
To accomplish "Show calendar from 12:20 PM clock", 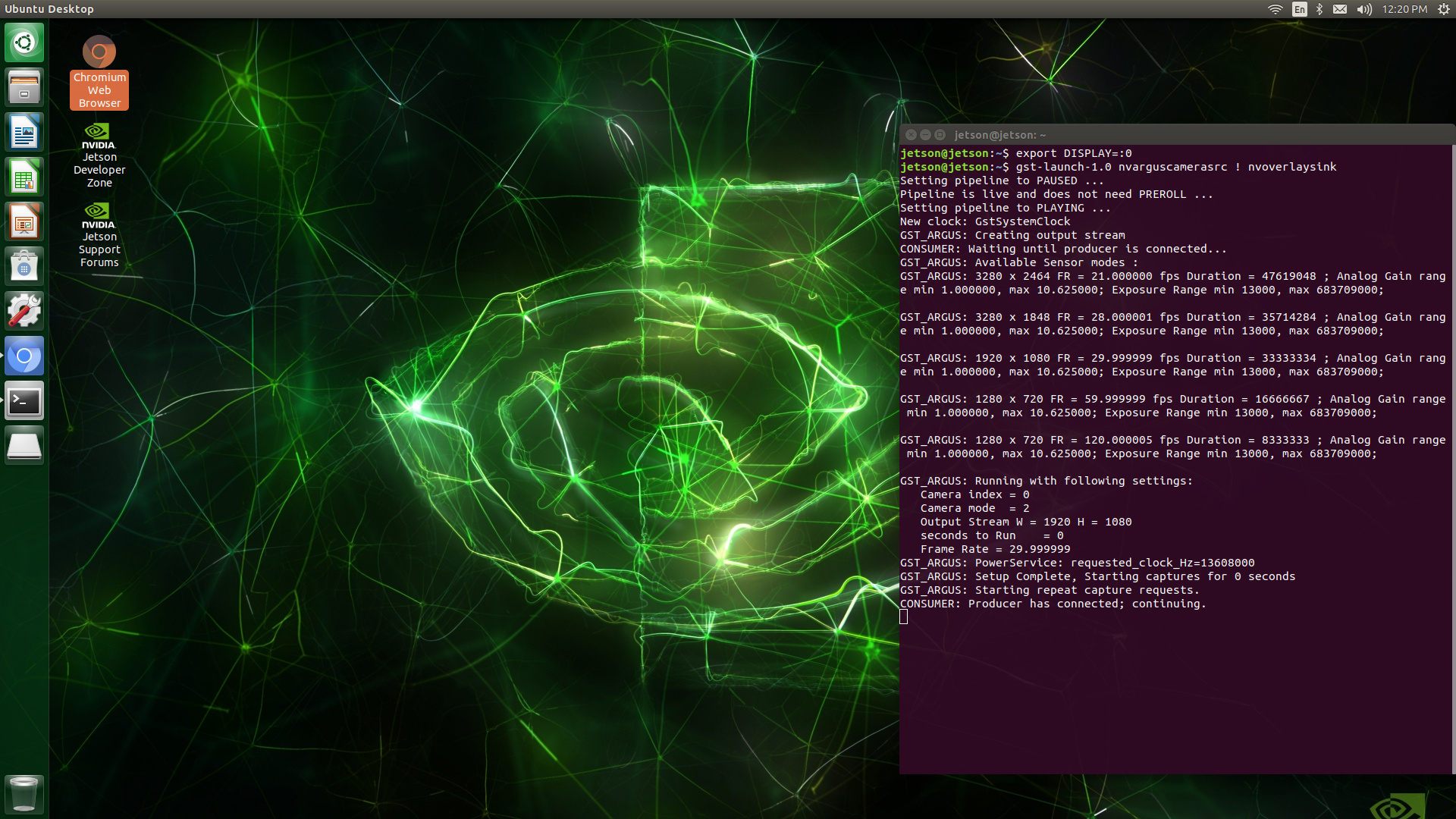I will pyautogui.click(x=1404, y=9).
